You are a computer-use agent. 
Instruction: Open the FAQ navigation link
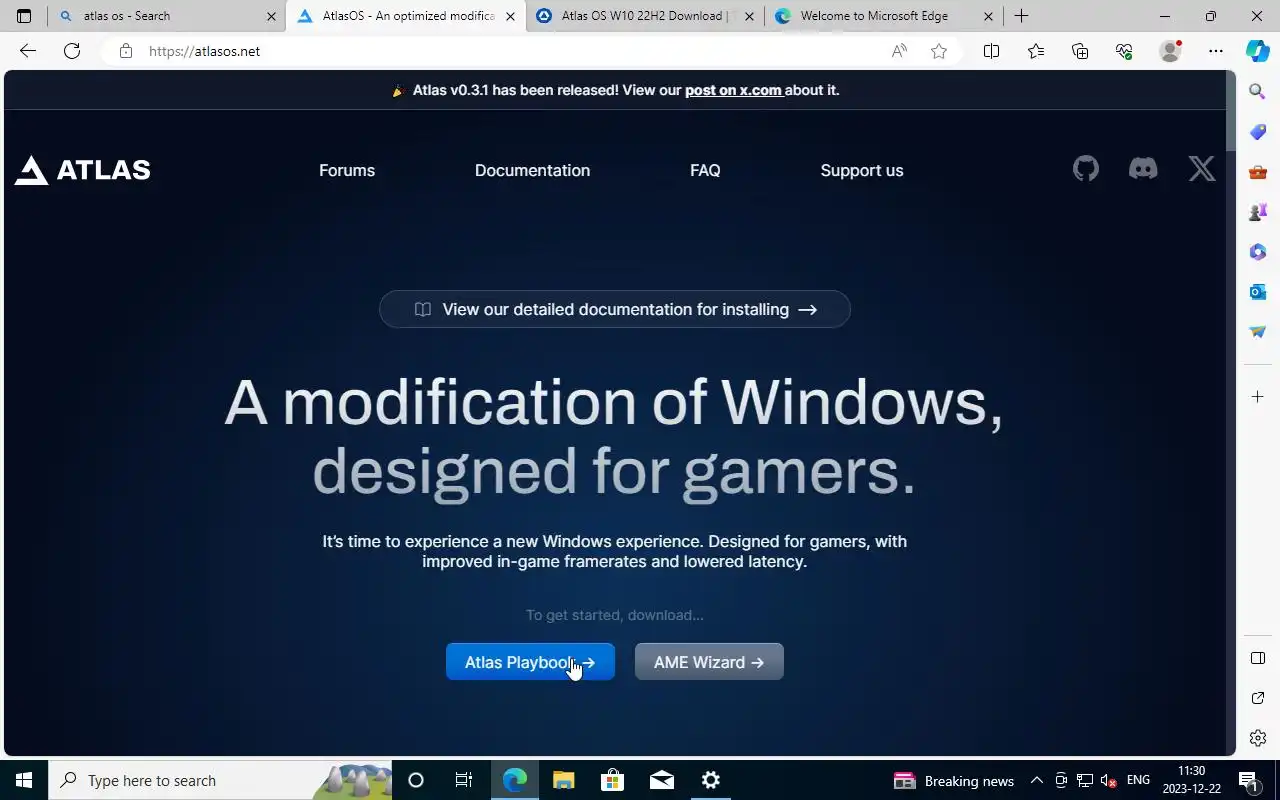[x=705, y=170]
